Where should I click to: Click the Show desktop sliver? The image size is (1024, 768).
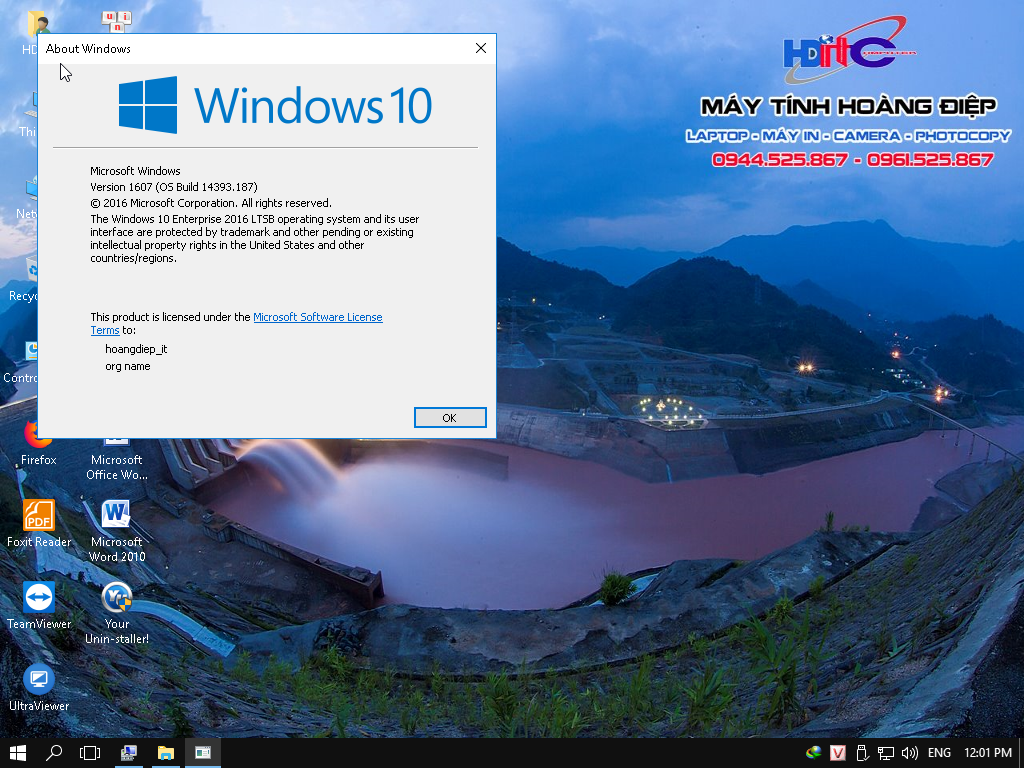[1021, 753]
